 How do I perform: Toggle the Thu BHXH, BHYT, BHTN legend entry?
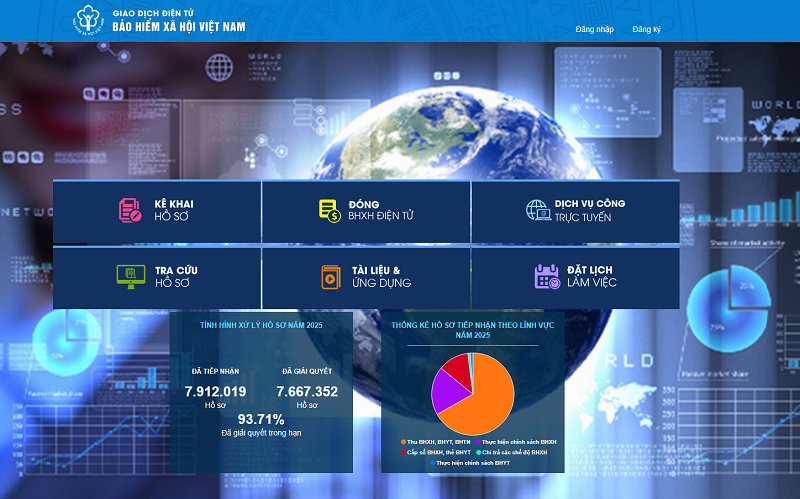[x=437, y=441]
